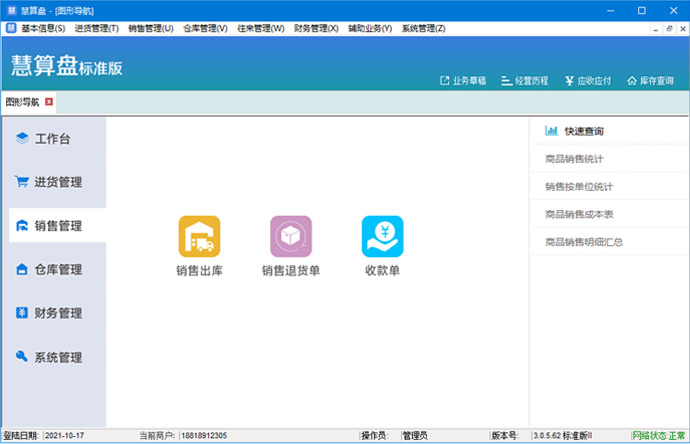
Task: Minimize the inner MDI child window
Action: (656, 29)
